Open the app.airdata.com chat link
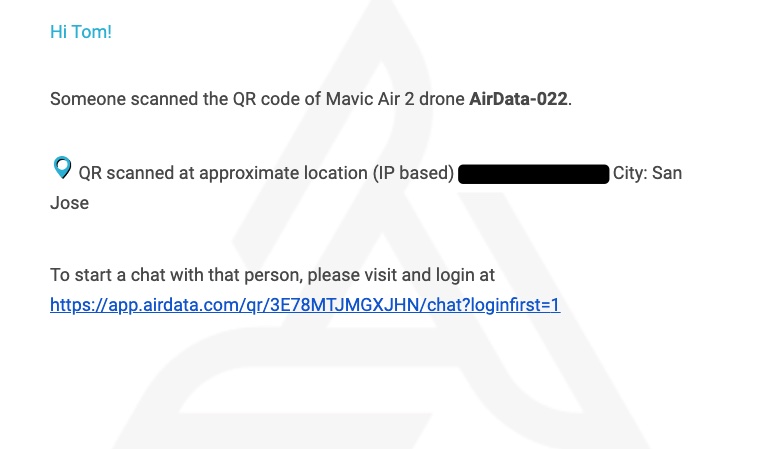Viewport: 763px width, 449px height. pyautogui.click(x=305, y=305)
